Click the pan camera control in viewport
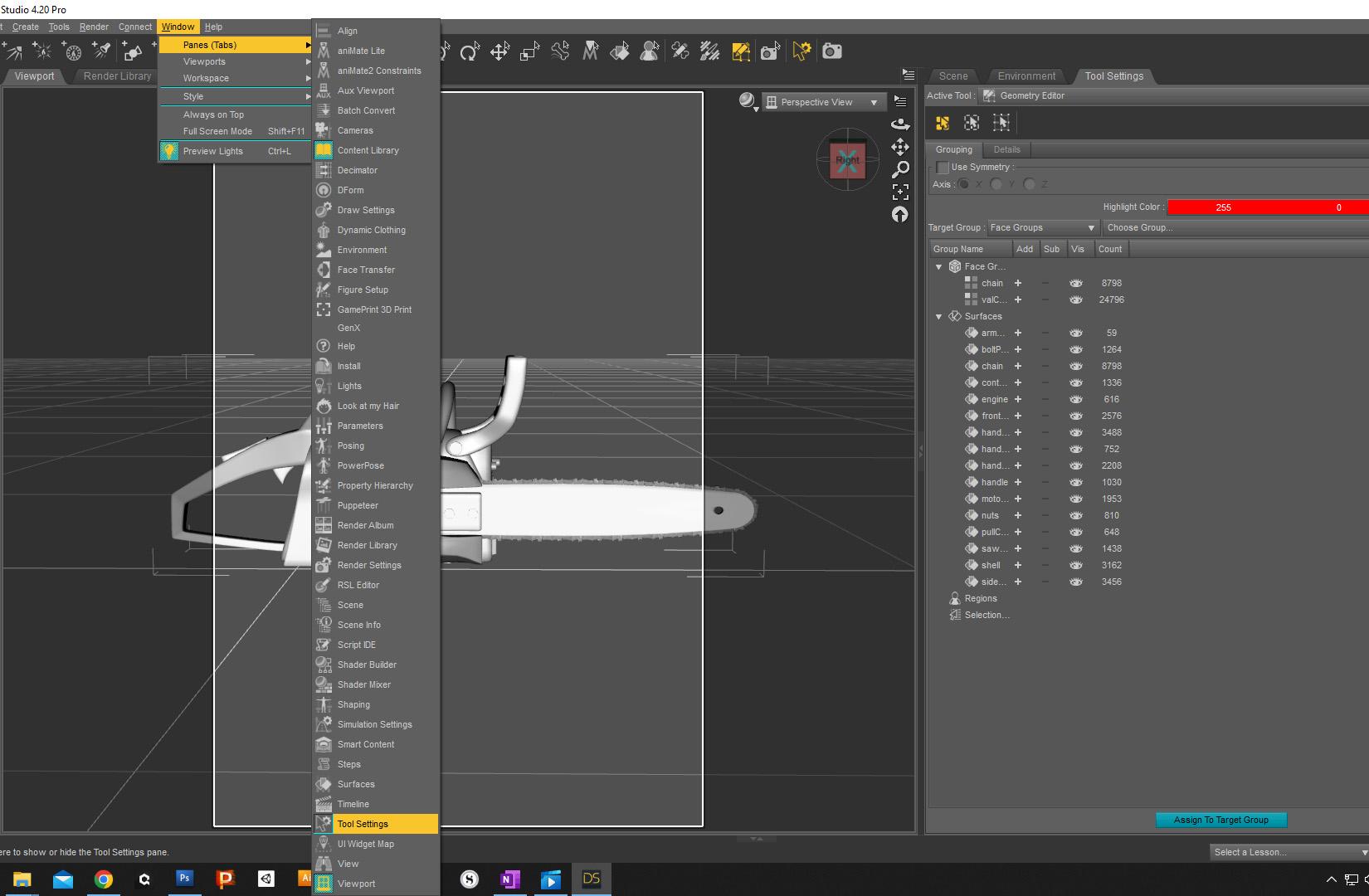Screen dimensions: 1369x896 (899, 147)
